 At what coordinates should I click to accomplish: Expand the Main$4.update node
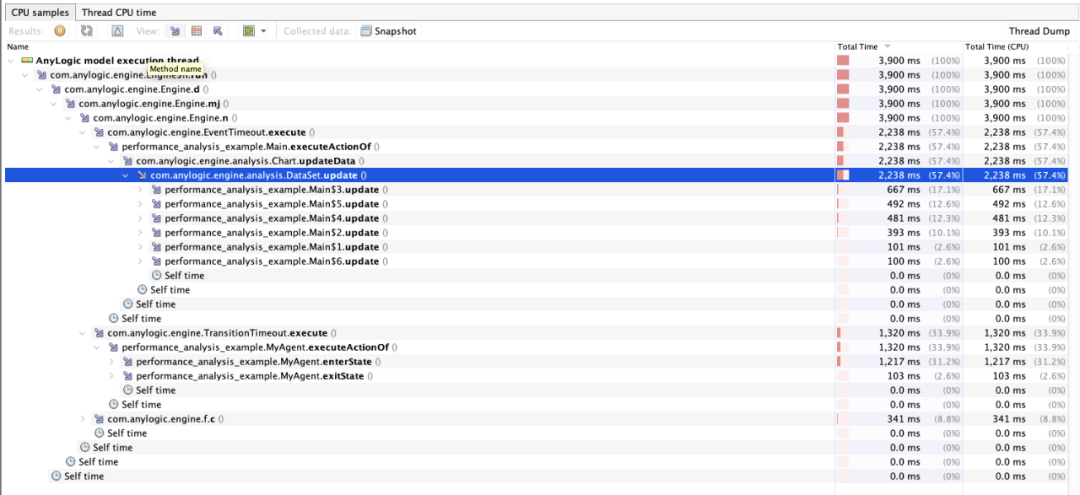[140, 218]
